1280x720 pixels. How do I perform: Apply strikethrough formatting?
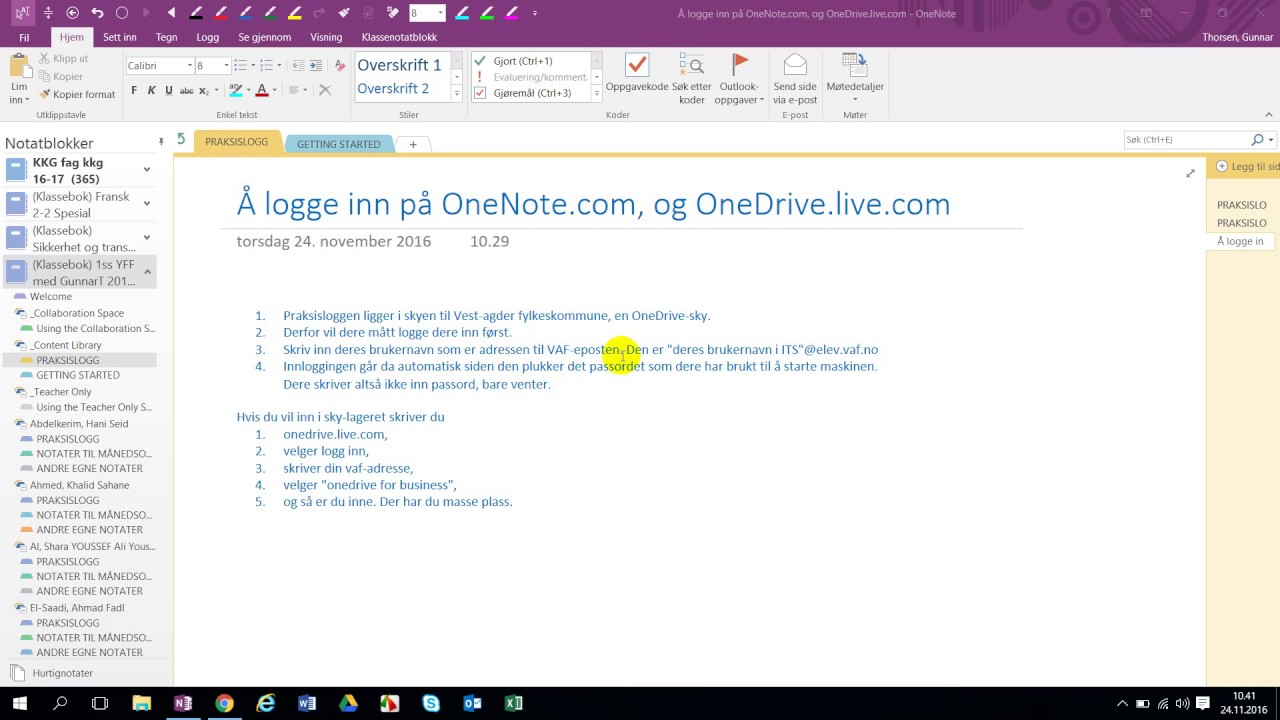pos(185,90)
